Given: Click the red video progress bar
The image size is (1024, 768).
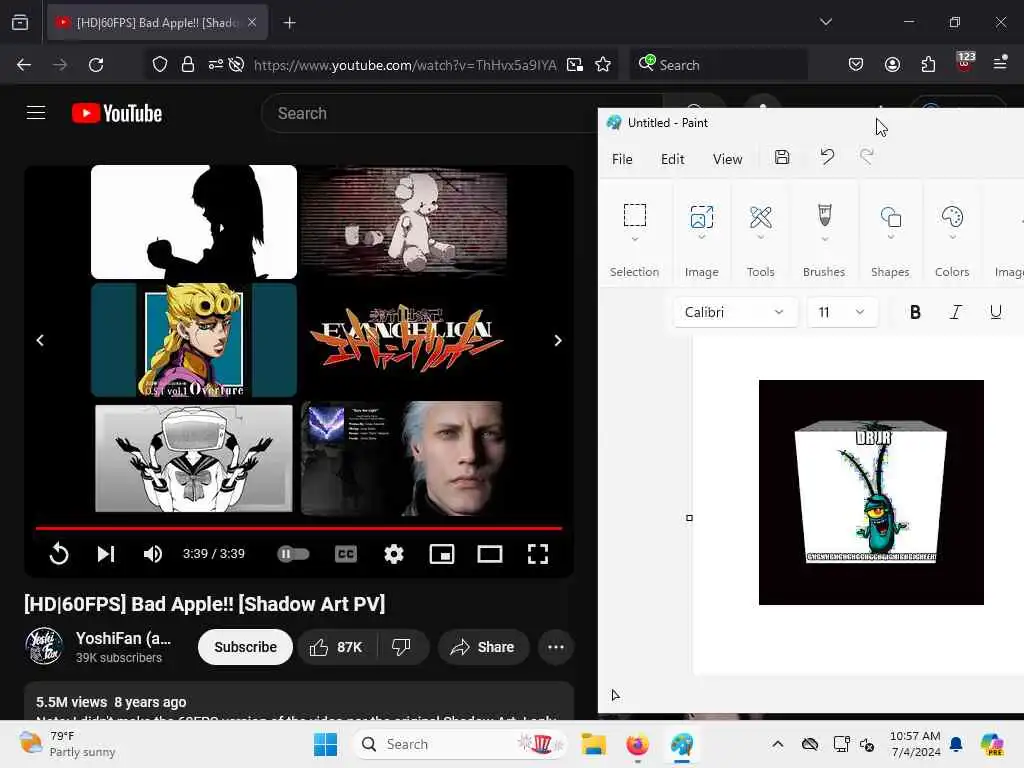Looking at the screenshot, I should pyautogui.click(x=298, y=528).
